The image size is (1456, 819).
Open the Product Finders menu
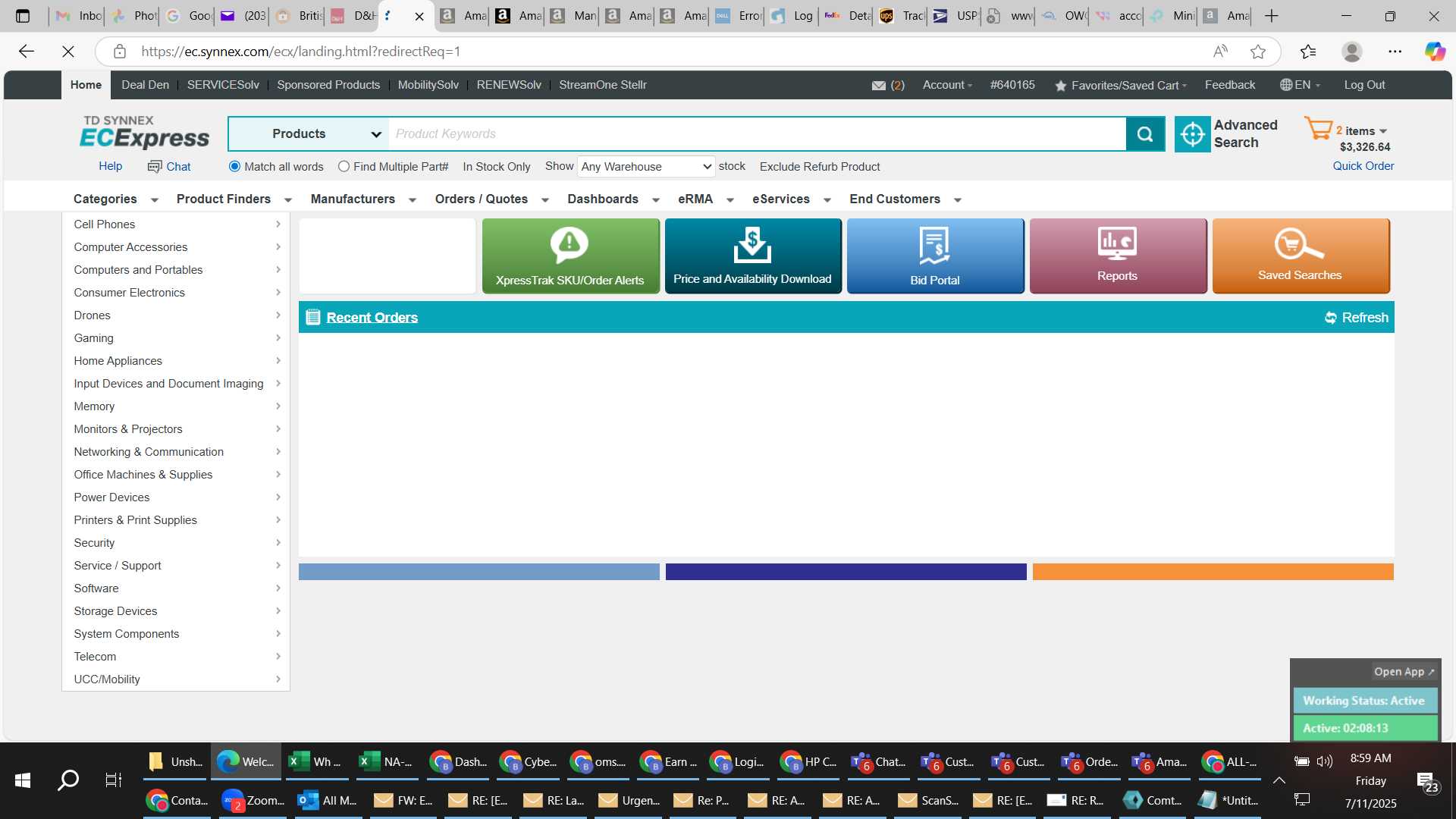tap(234, 199)
